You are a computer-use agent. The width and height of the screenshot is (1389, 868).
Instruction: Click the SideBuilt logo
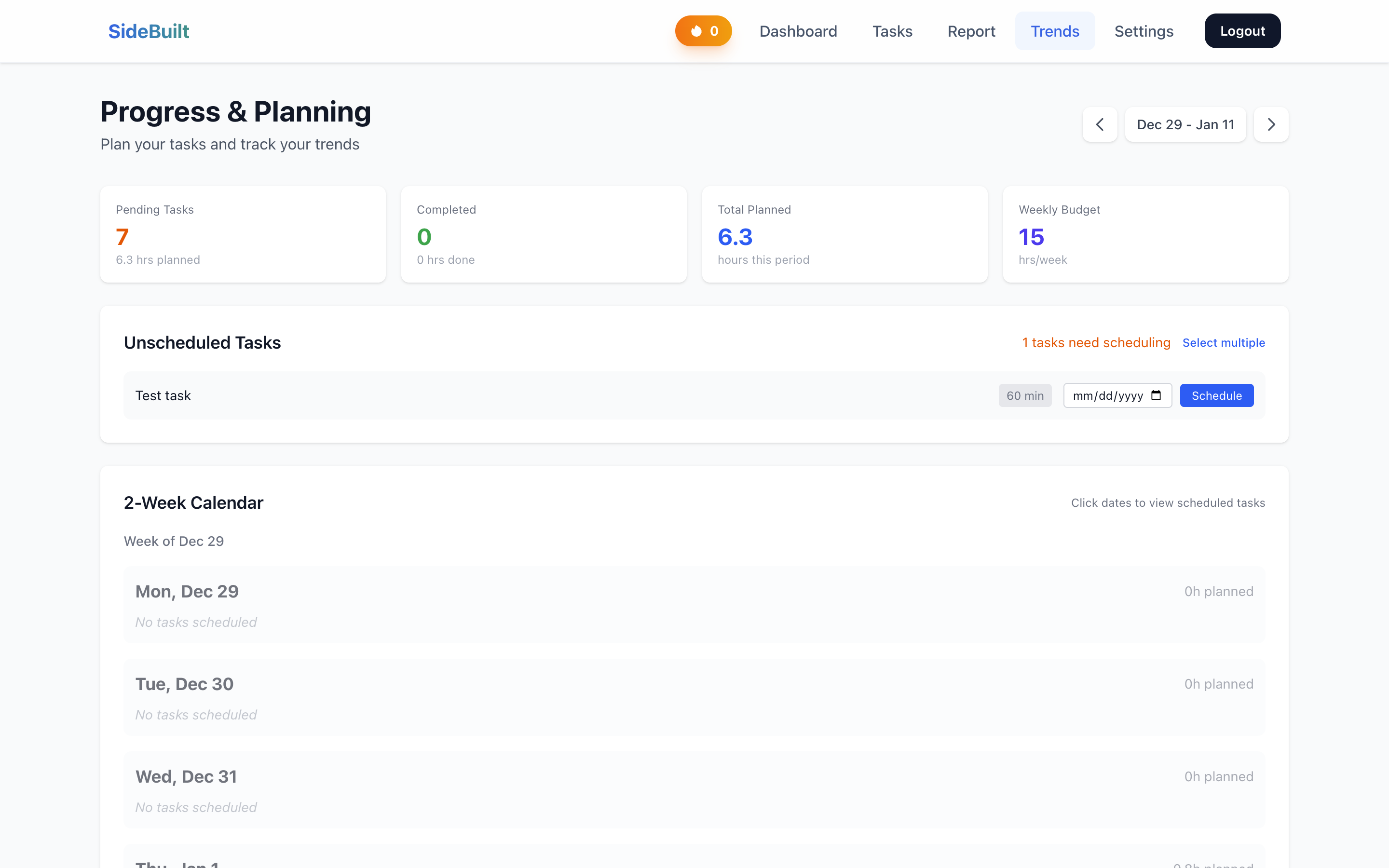click(x=148, y=31)
